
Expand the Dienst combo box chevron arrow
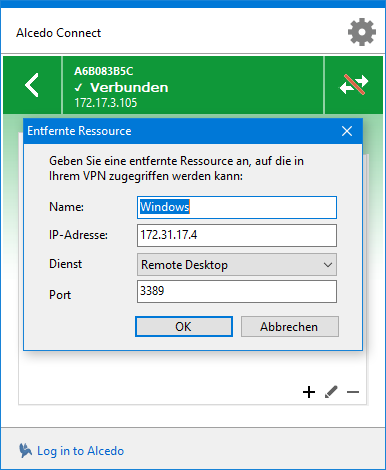[x=328, y=265]
